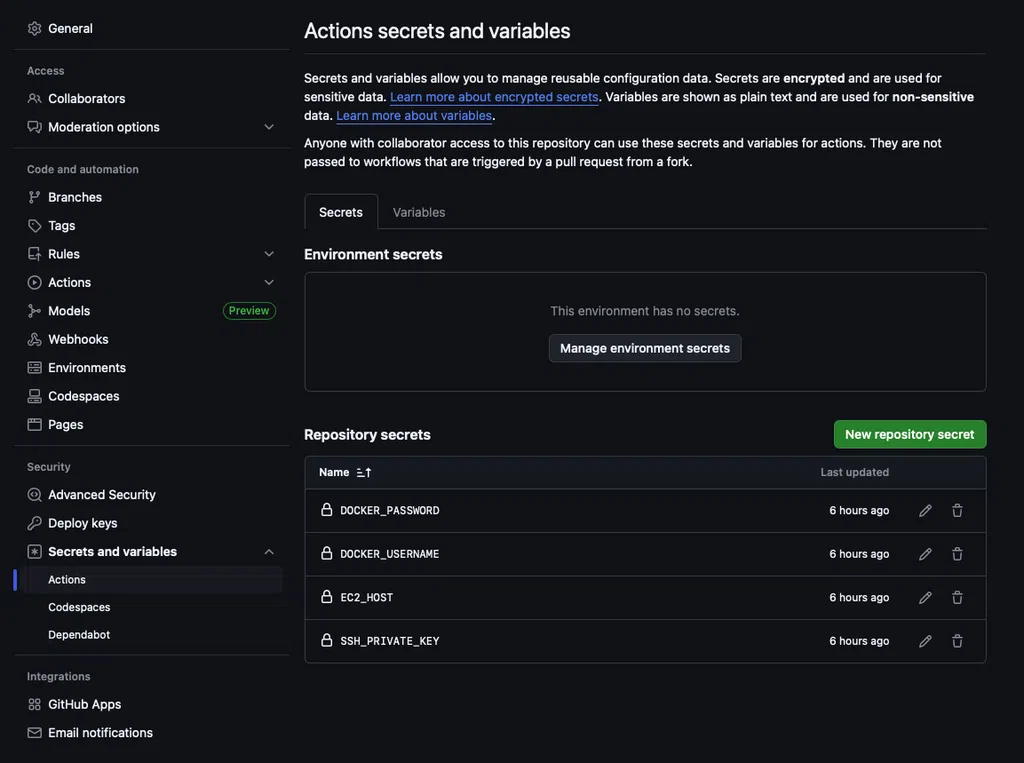Click the people icon beside Collaborators
Viewport: 1024px width, 763px height.
[x=35, y=99]
